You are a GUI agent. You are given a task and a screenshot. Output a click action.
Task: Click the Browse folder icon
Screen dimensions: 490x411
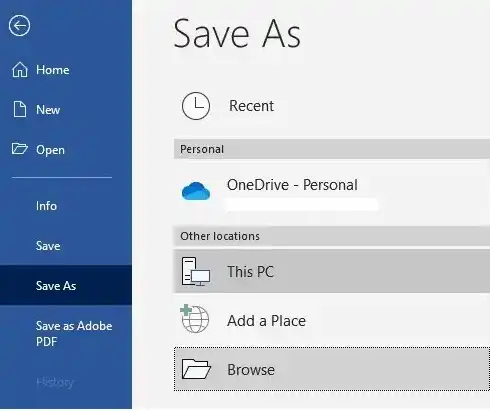tap(196, 369)
